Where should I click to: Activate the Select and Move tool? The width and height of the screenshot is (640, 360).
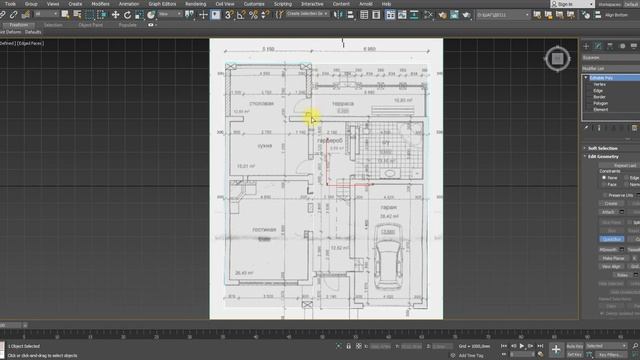(x=116, y=15)
